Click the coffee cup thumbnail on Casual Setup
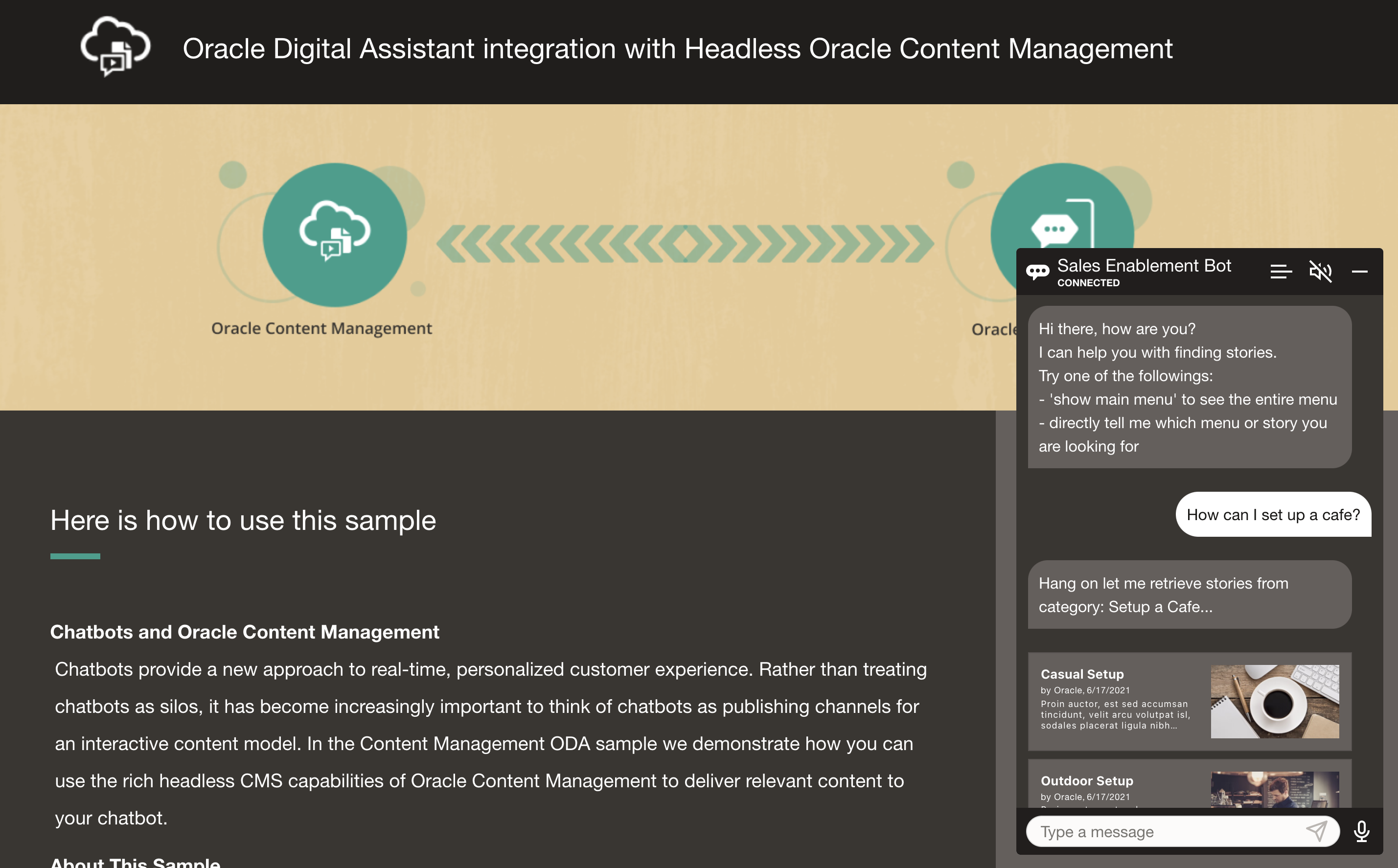The height and width of the screenshot is (868, 1398). tap(1275, 702)
